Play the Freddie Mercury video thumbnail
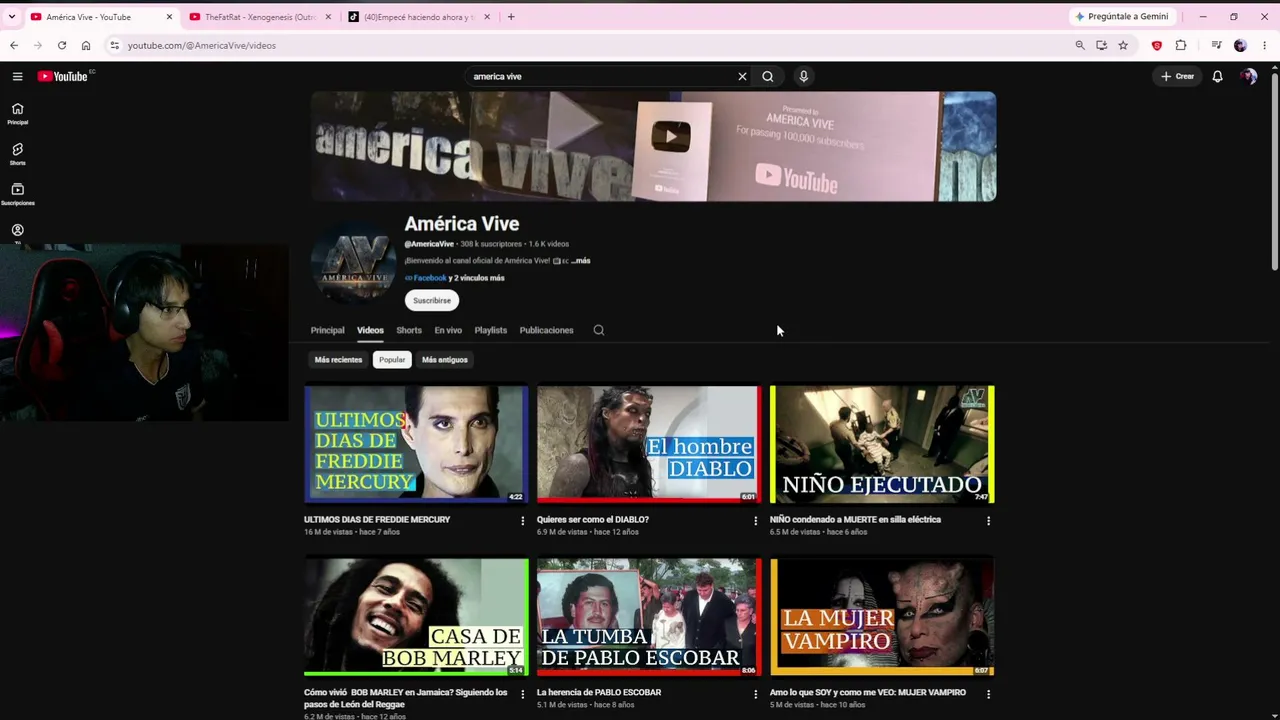The image size is (1280, 720). (x=416, y=444)
